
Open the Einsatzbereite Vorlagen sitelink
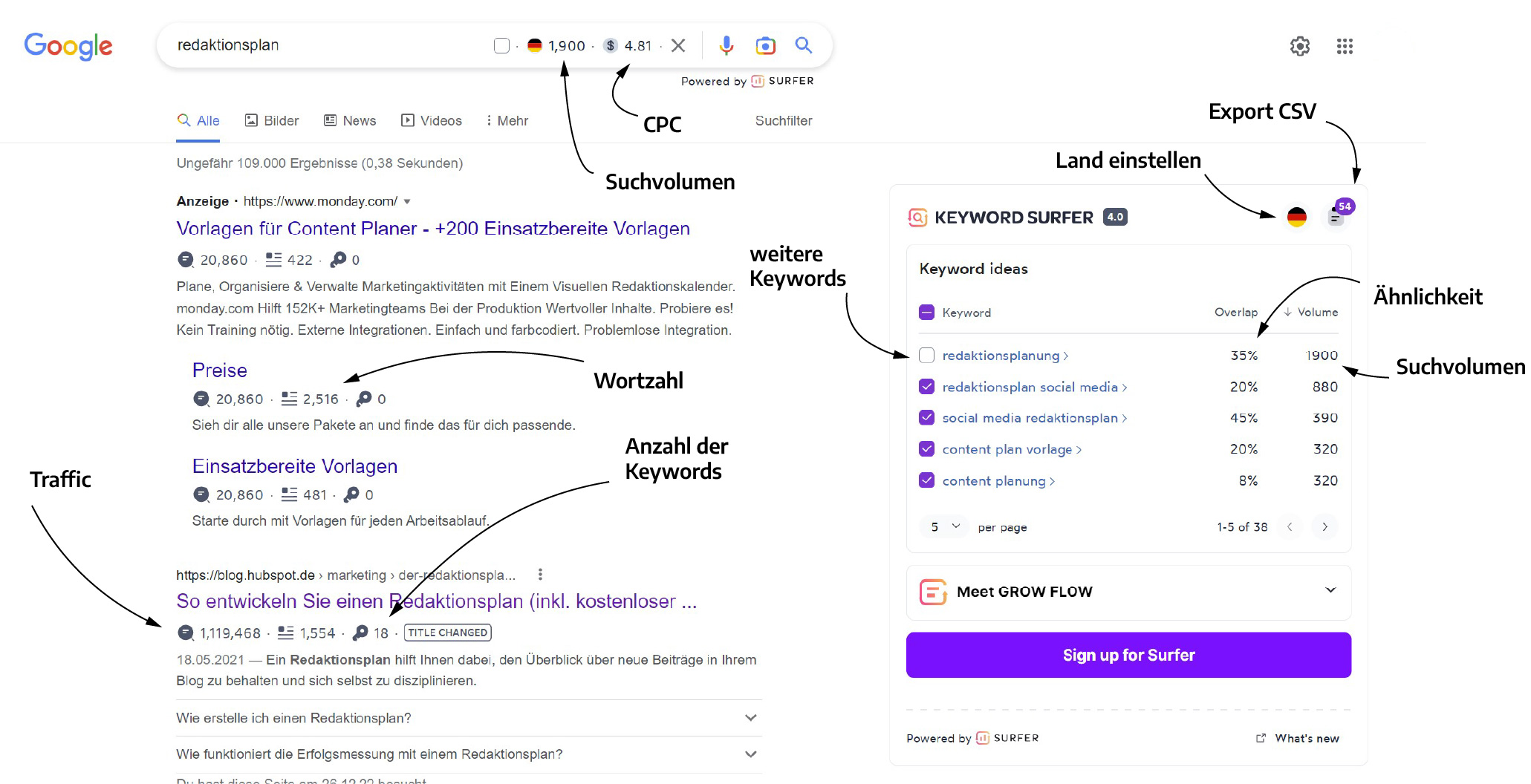[x=295, y=465]
